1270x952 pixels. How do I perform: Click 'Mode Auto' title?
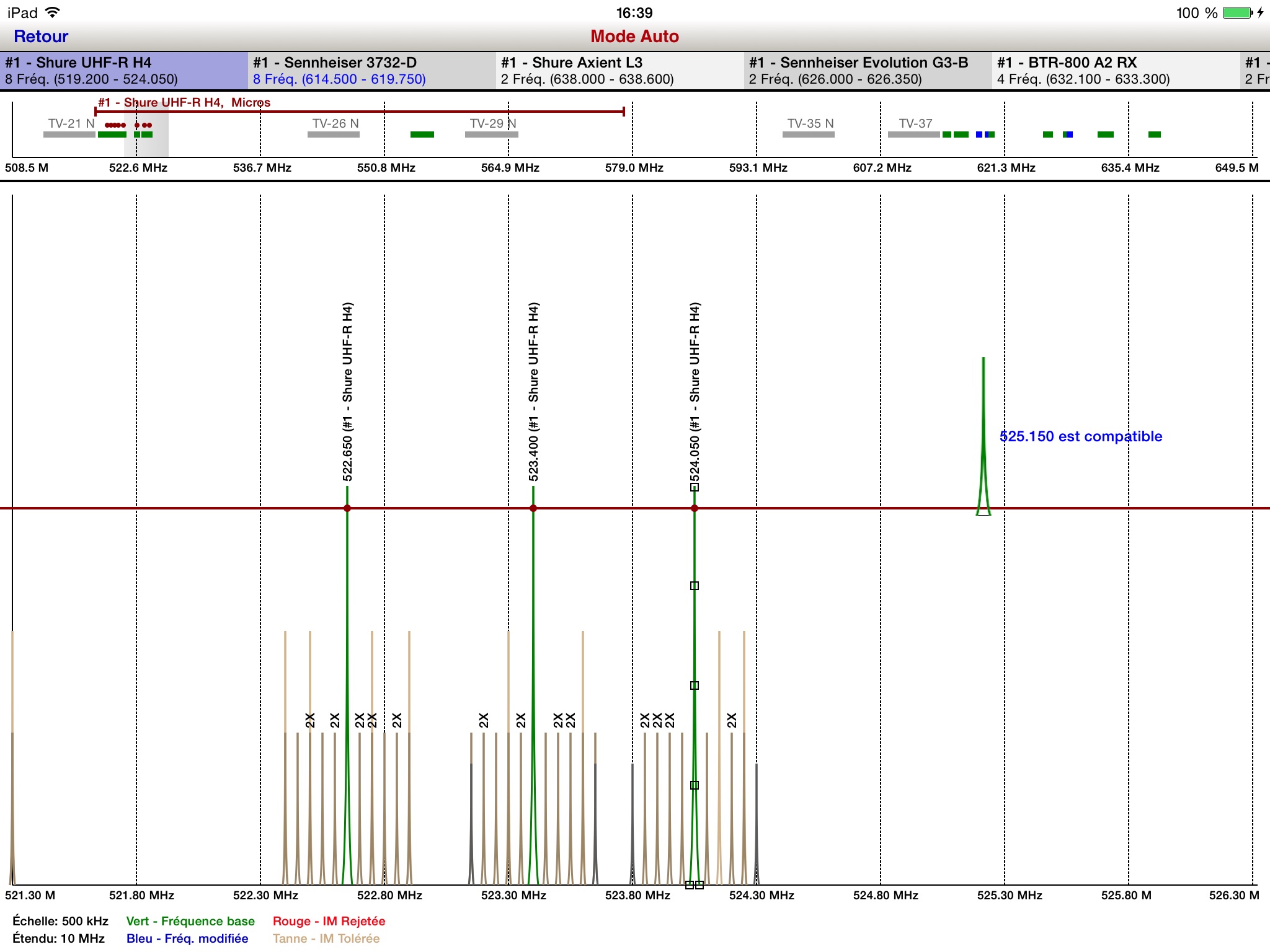tap(634, 37)
